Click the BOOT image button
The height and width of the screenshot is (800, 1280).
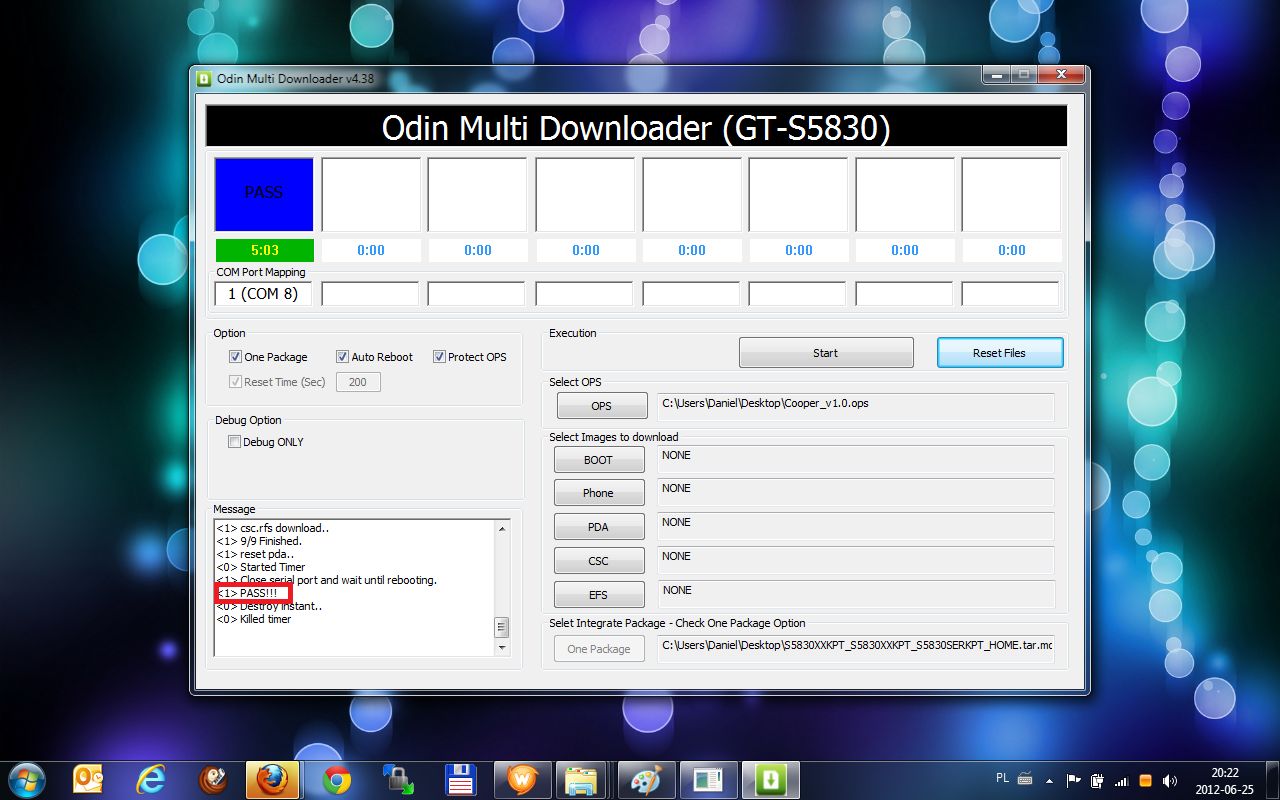598,460
